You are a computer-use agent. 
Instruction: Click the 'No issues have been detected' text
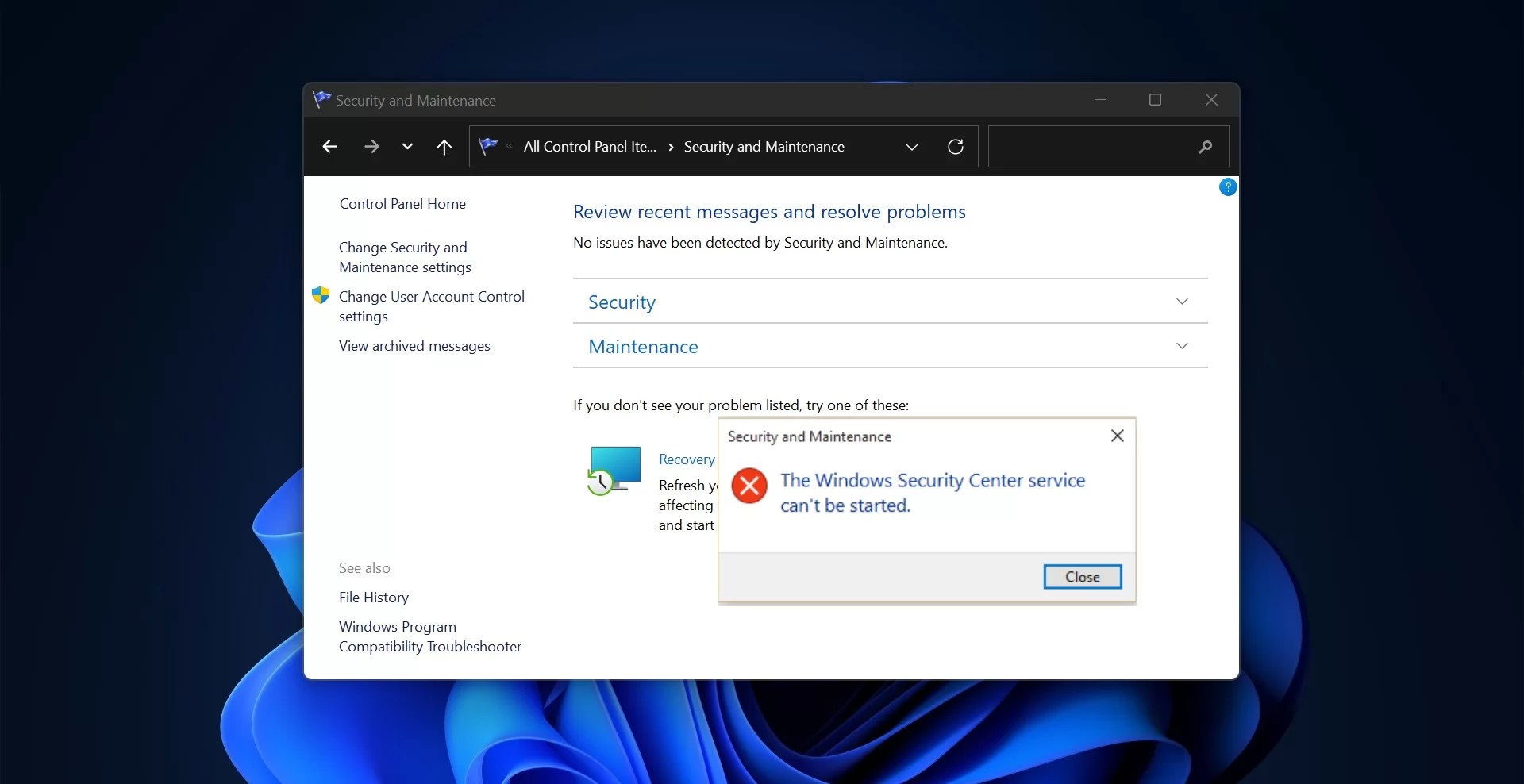pos(760,243)
